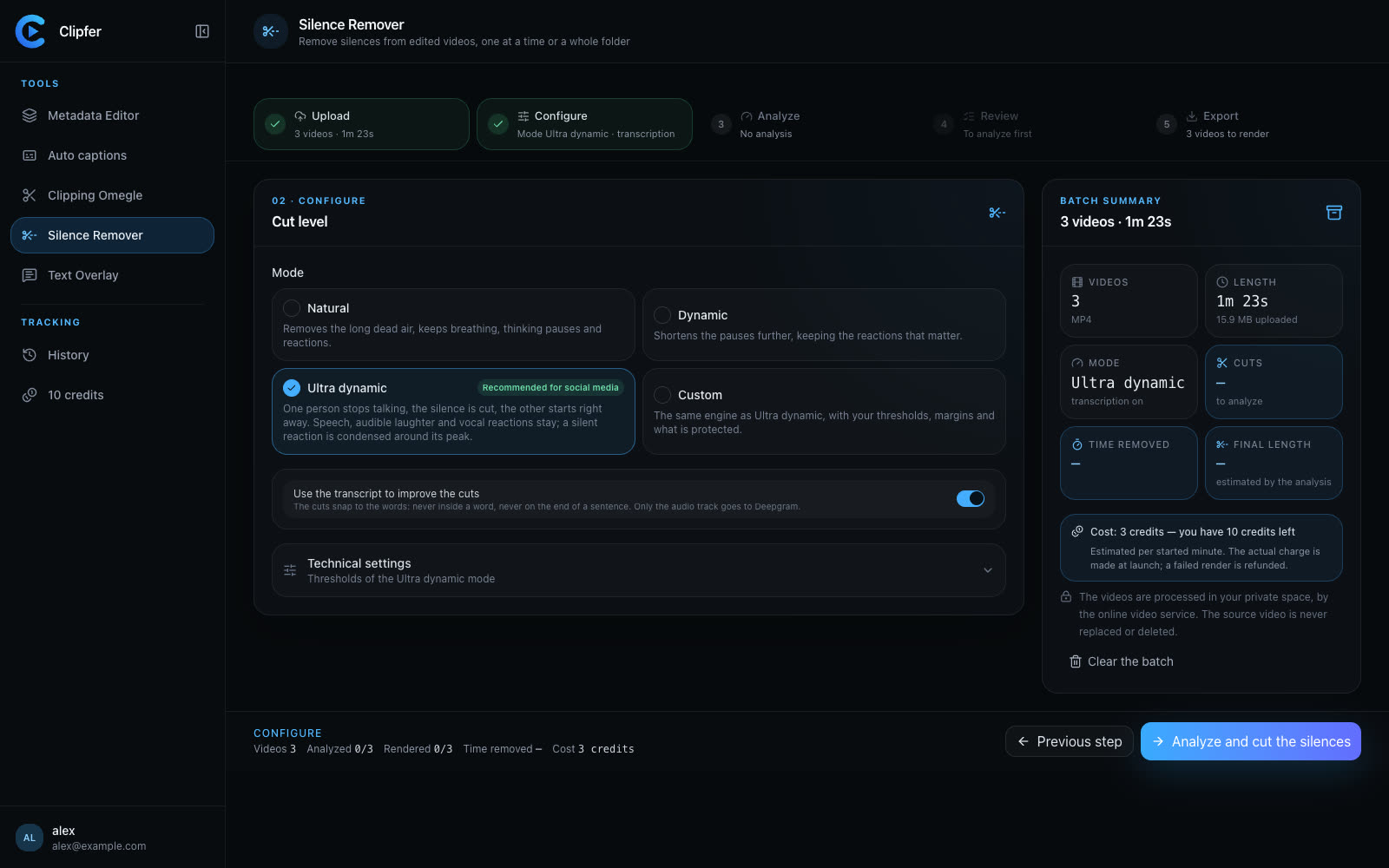Select the Natural mode radio button

point(292,308)
